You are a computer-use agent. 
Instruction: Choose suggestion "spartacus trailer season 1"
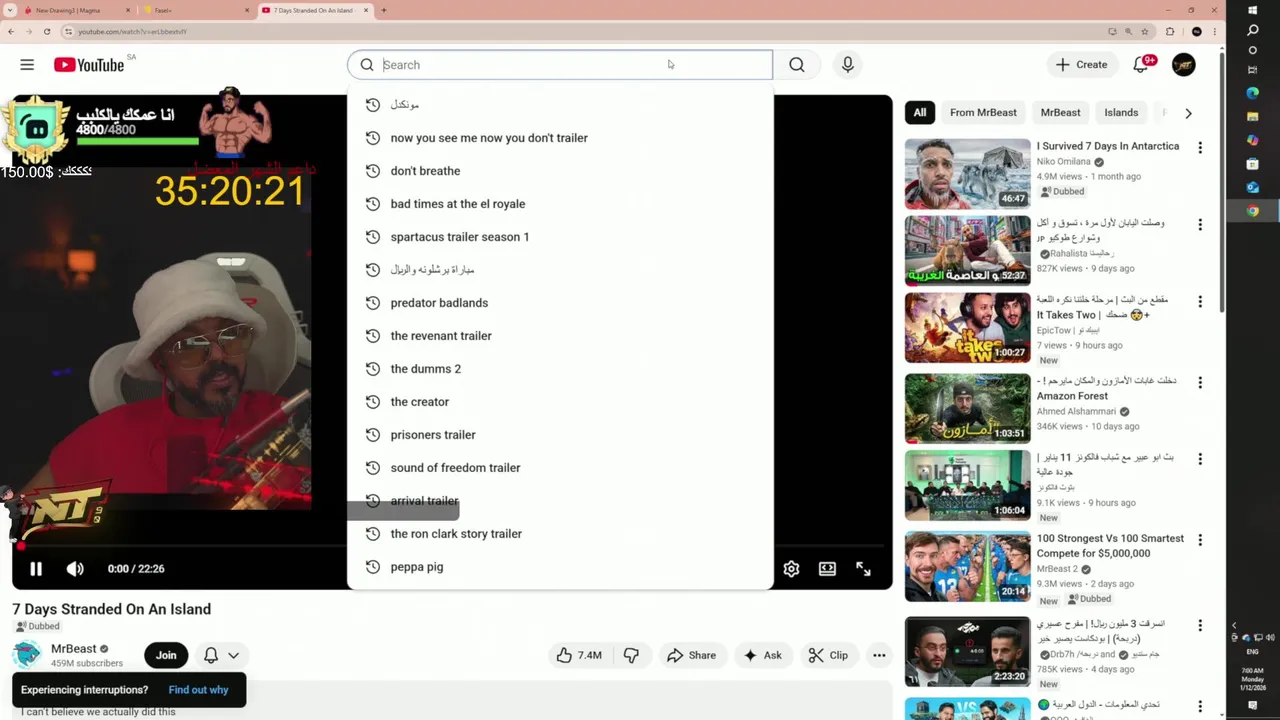click(x=560, y=237)
